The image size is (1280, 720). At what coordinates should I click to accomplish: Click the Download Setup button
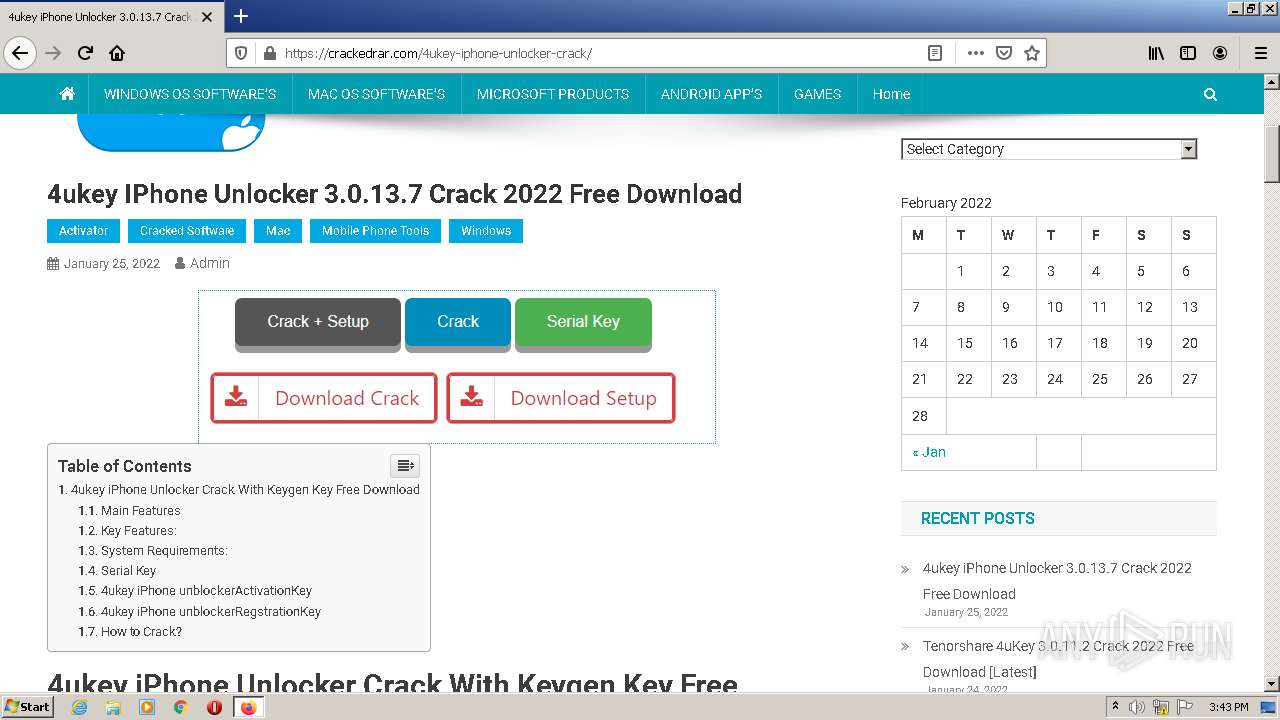[561, 398]
